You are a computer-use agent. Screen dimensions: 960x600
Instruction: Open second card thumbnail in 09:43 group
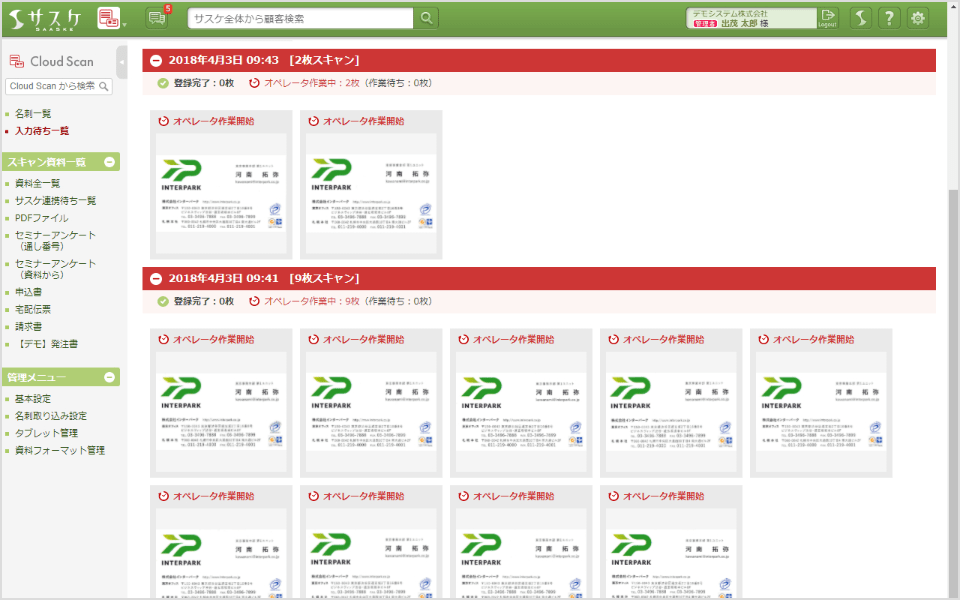click(x=371, y=193)
